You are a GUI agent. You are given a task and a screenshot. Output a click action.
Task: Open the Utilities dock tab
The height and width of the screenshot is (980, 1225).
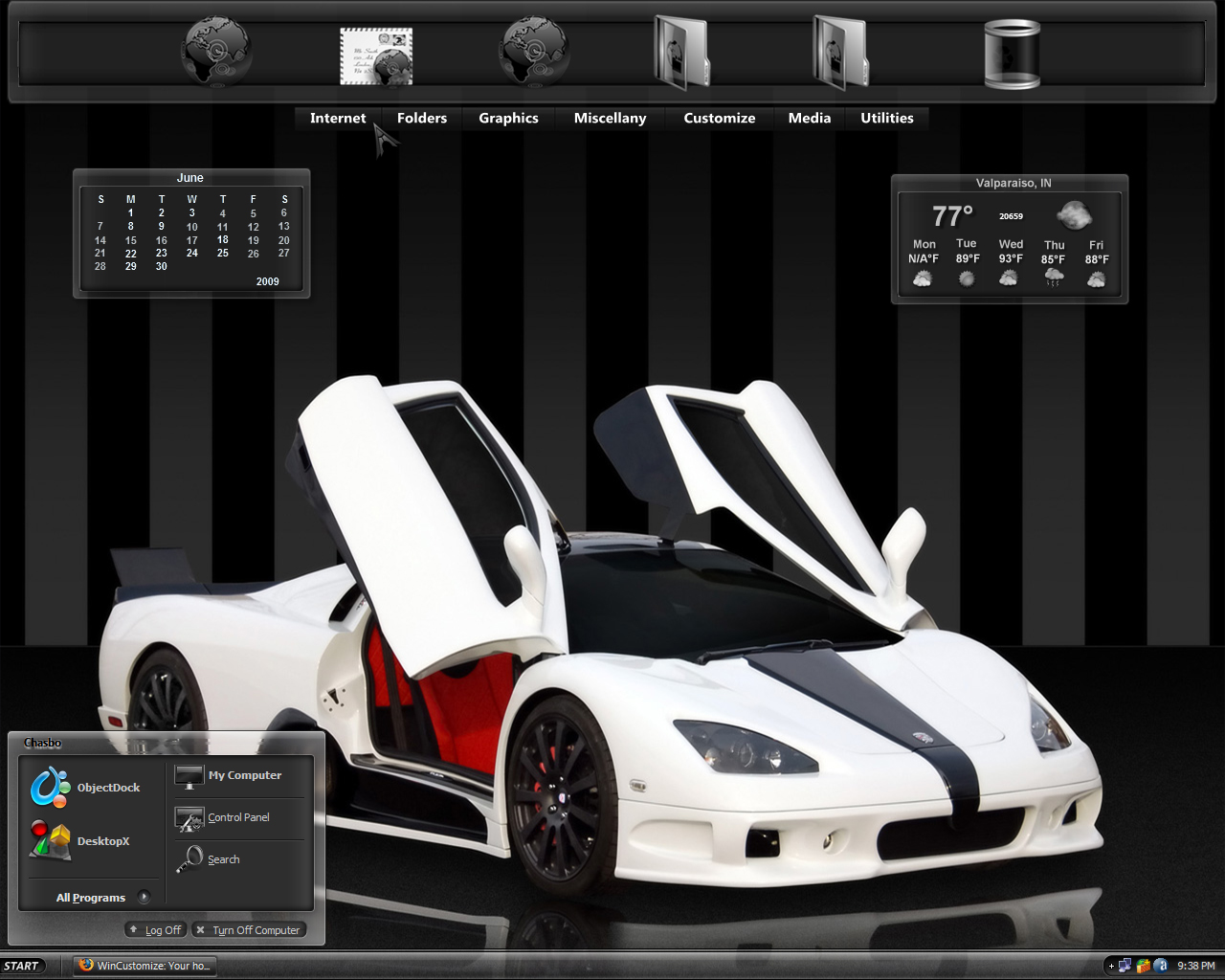(x=887, y=118)
